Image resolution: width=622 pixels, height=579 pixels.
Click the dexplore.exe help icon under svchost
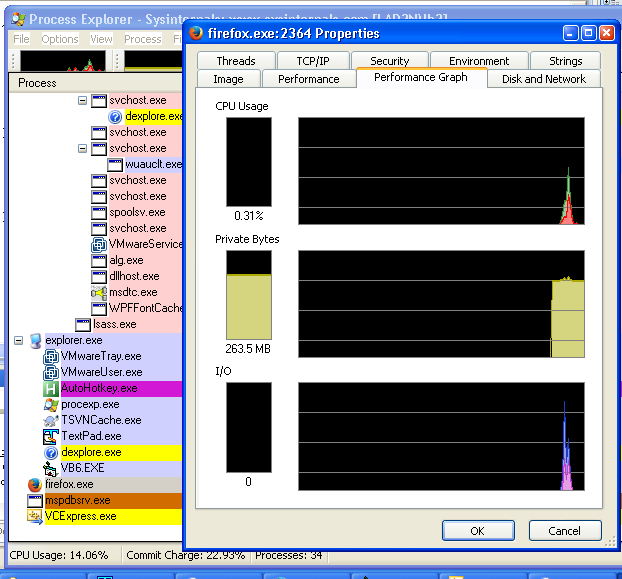coord(115,117)
